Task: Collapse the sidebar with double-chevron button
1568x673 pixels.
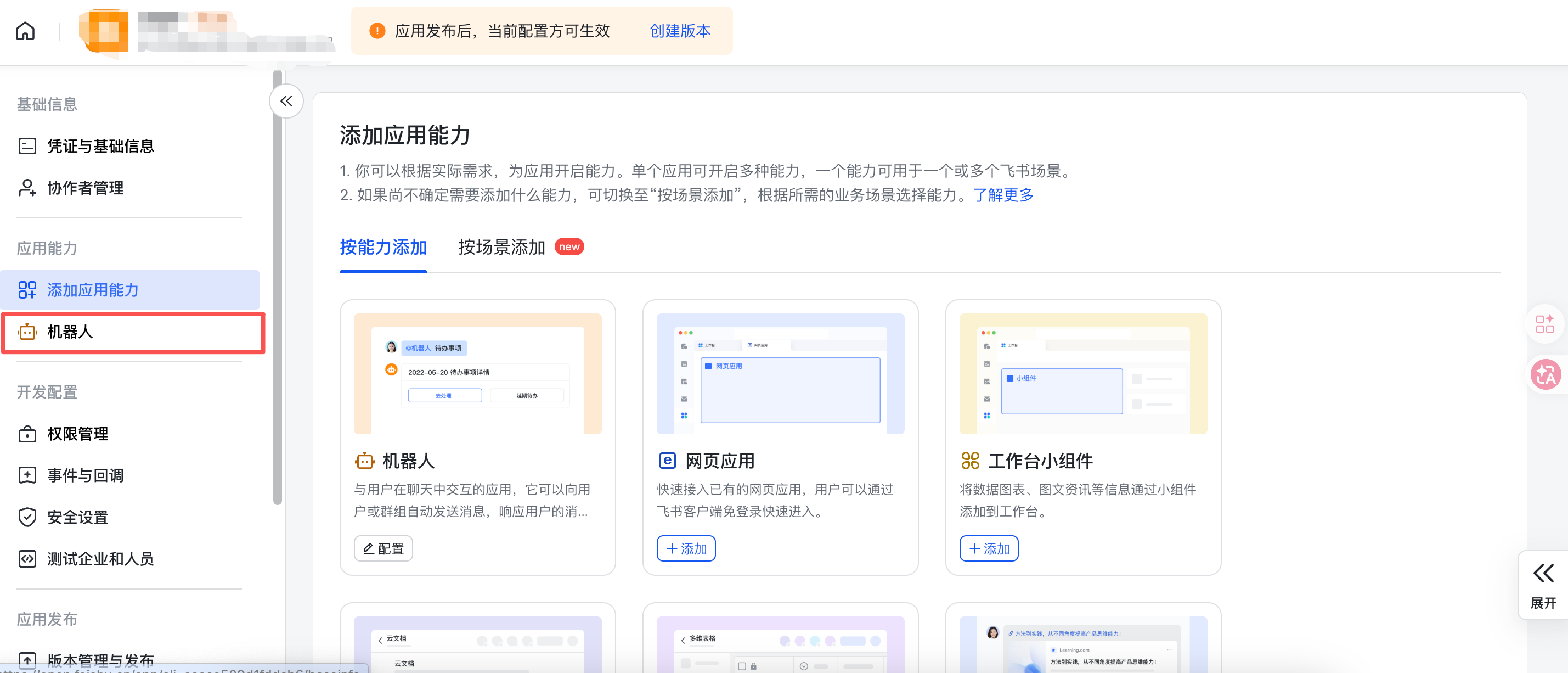Action: 286,101
